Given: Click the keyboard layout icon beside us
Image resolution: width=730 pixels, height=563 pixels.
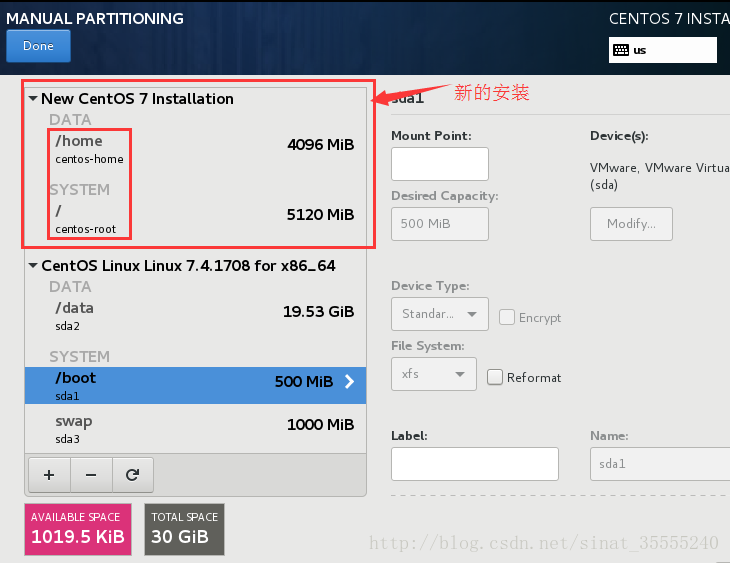Looking at the screenshot, I should pos(621,50).
